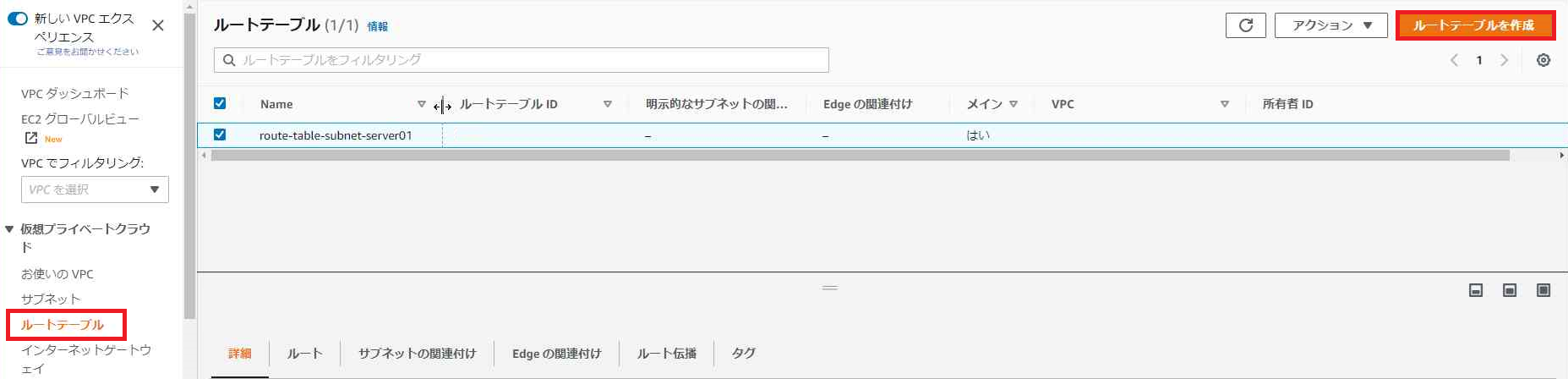Go to お使いの VPC
This screenshot has height=379, width=1568.
pos(57,274)
